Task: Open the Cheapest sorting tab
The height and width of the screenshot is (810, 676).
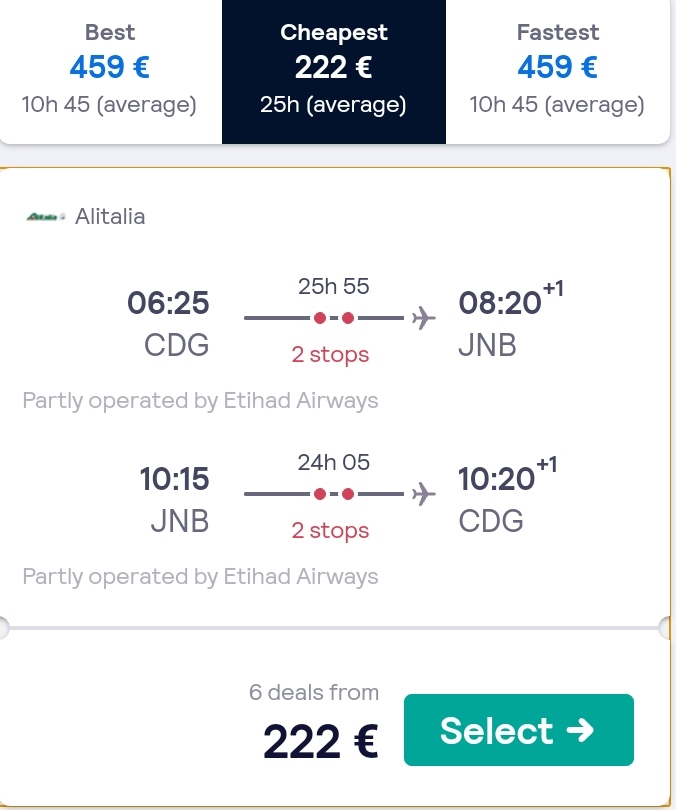Action: pos(334,71)
